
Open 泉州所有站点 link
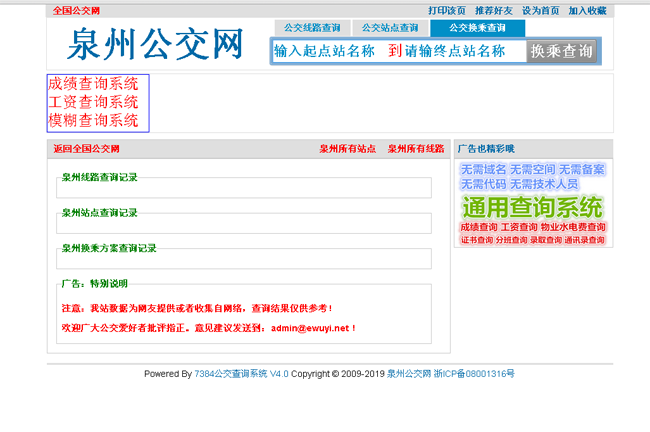(x=348, y=149)
